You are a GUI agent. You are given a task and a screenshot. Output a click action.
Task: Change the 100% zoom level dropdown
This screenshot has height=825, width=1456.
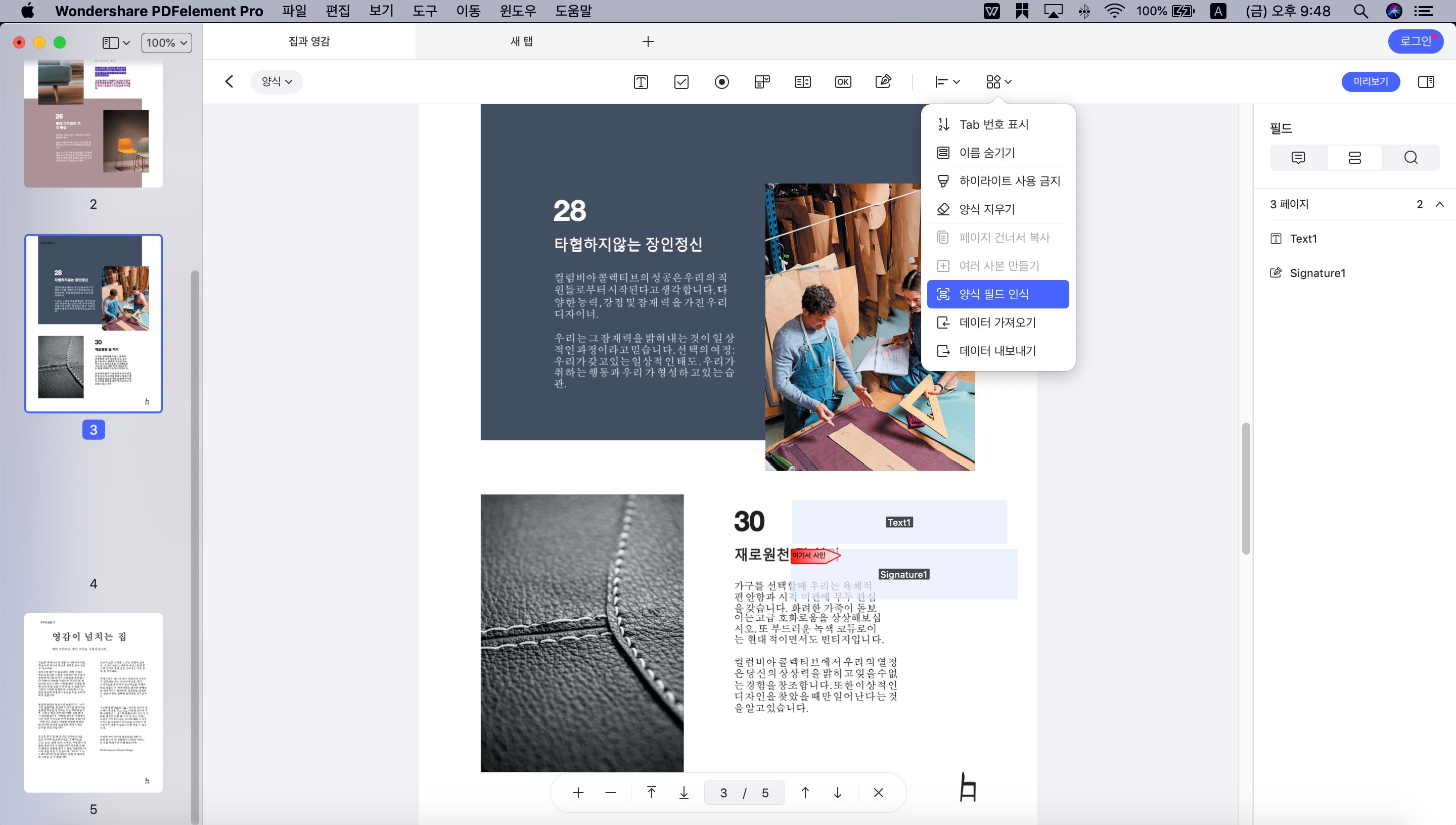tap(166, 42)
